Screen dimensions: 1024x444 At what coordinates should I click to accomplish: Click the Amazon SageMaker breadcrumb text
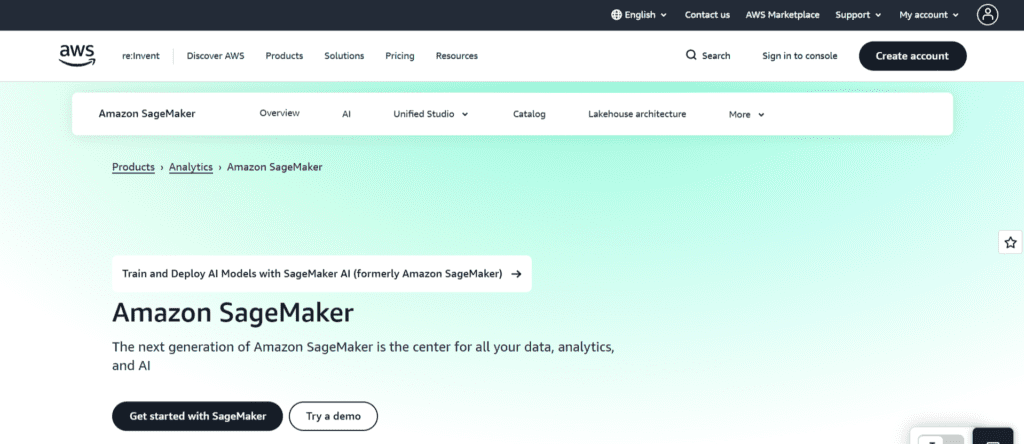coord(274,167)
